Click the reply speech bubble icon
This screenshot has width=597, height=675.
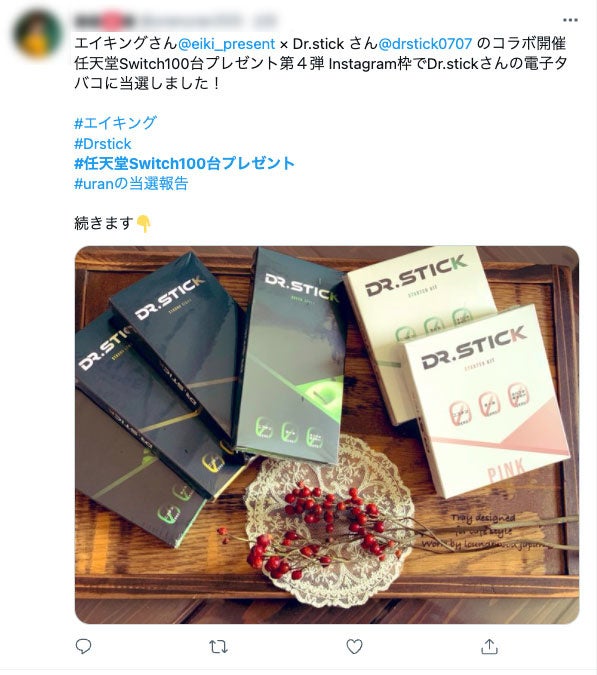[83, 646]
